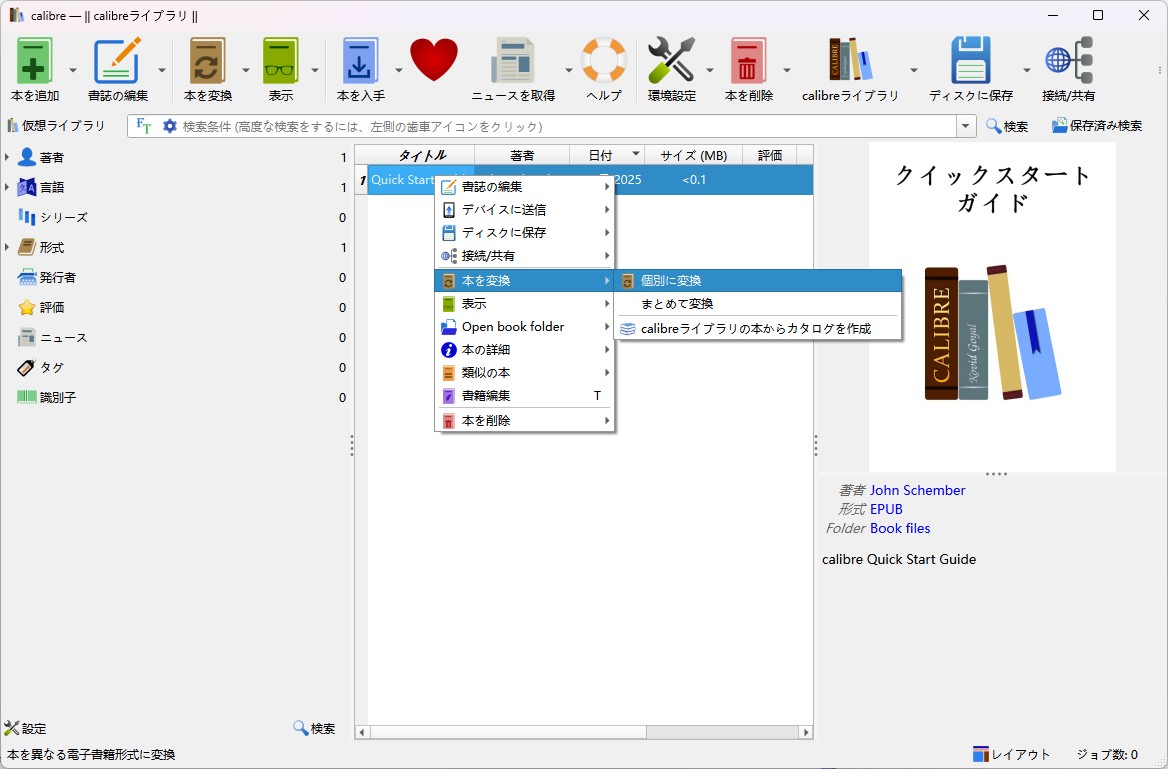Open dropdown arrow next to ディスクに保存 toolbar button
Image resolution: width=1168 pixels, height=769 pixels.
1026,71
